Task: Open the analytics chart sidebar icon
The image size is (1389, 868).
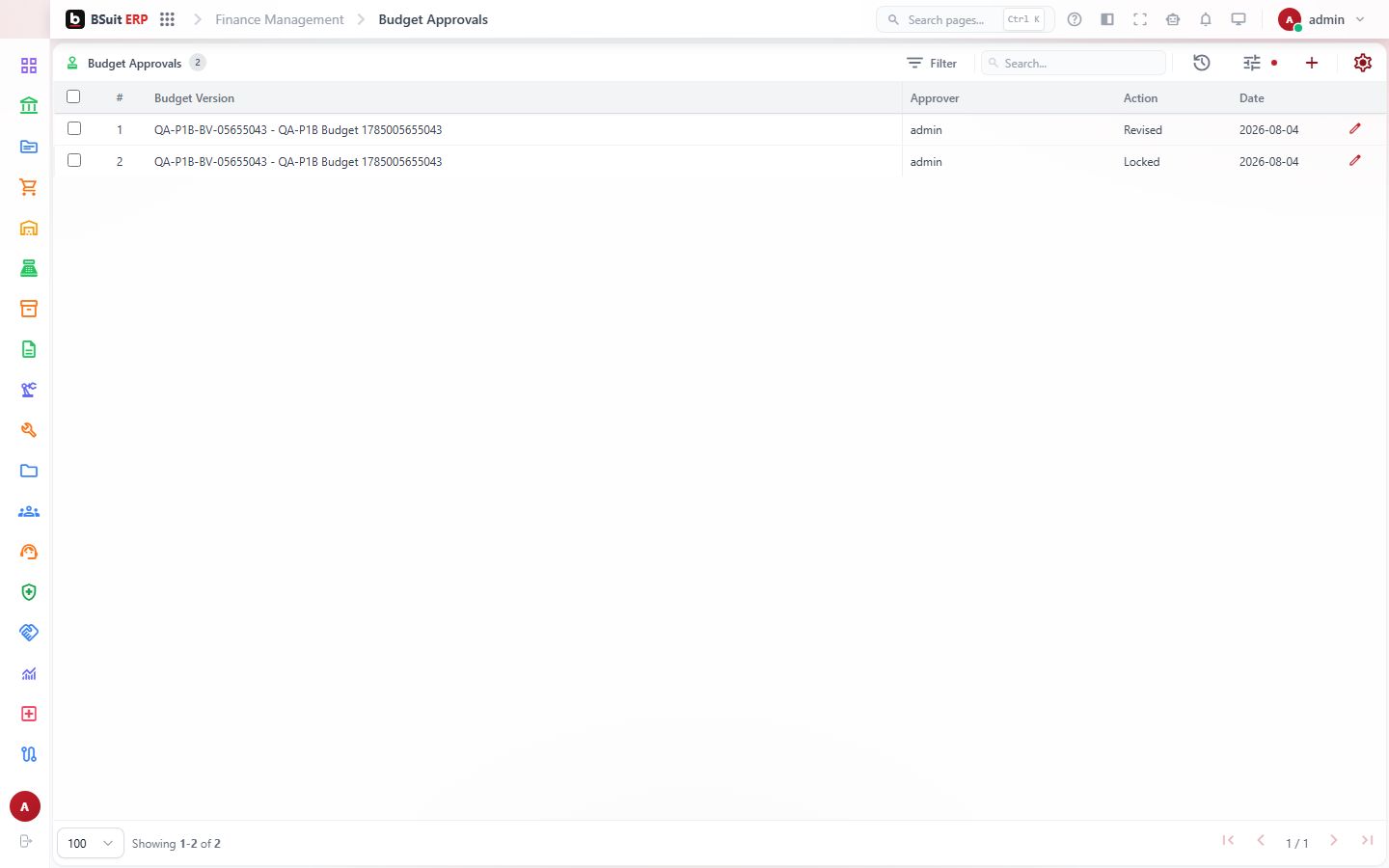Action: pyautogui.click(x=29, y=673)
